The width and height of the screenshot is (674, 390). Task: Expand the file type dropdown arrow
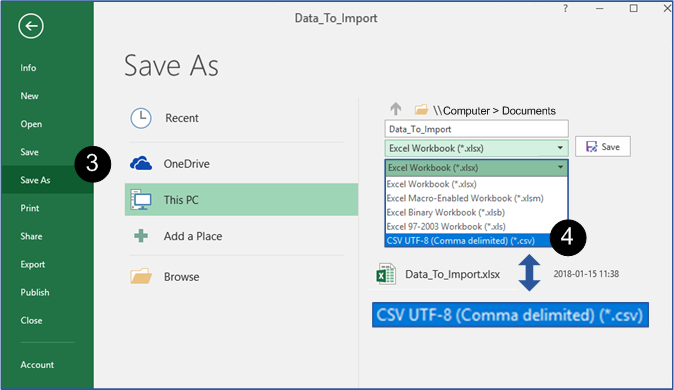click(560, 148)
